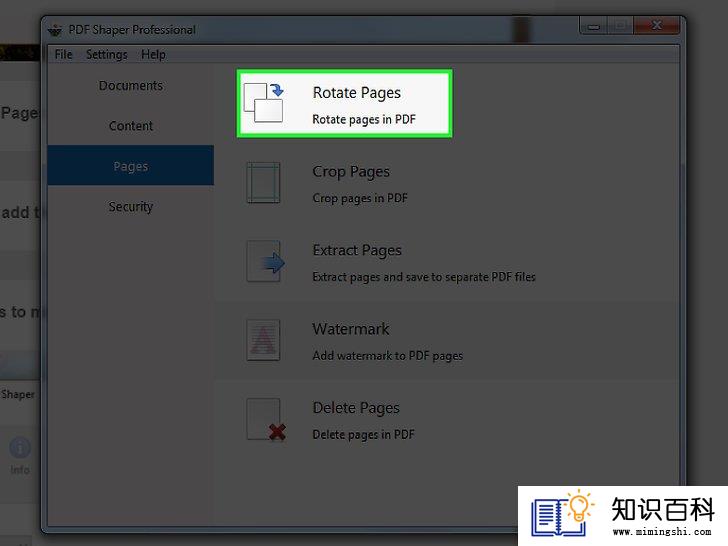Image resolution: width=728 pixels, height=546 pixels.
Task: Switch to the Content category
Action: (131, 126)
